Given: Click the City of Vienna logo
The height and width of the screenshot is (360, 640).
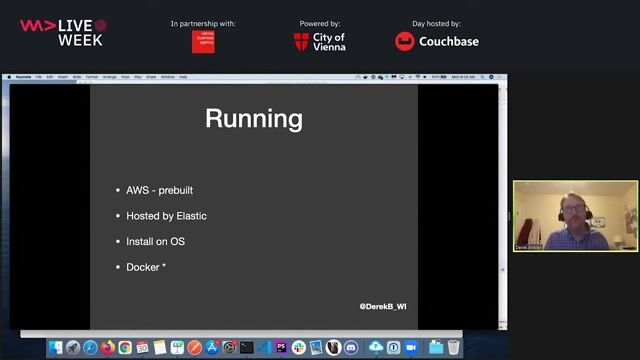Looking at the screenshot, I should pyautogui.click(x=320, y=42).
